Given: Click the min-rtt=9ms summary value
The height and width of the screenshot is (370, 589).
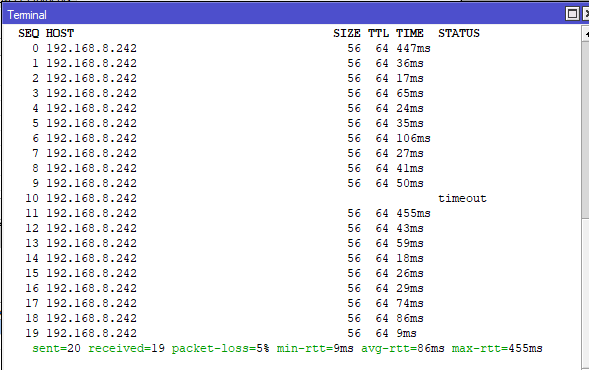Looking at the screenshot, I should pyautogui.click(x=315, y=349).
